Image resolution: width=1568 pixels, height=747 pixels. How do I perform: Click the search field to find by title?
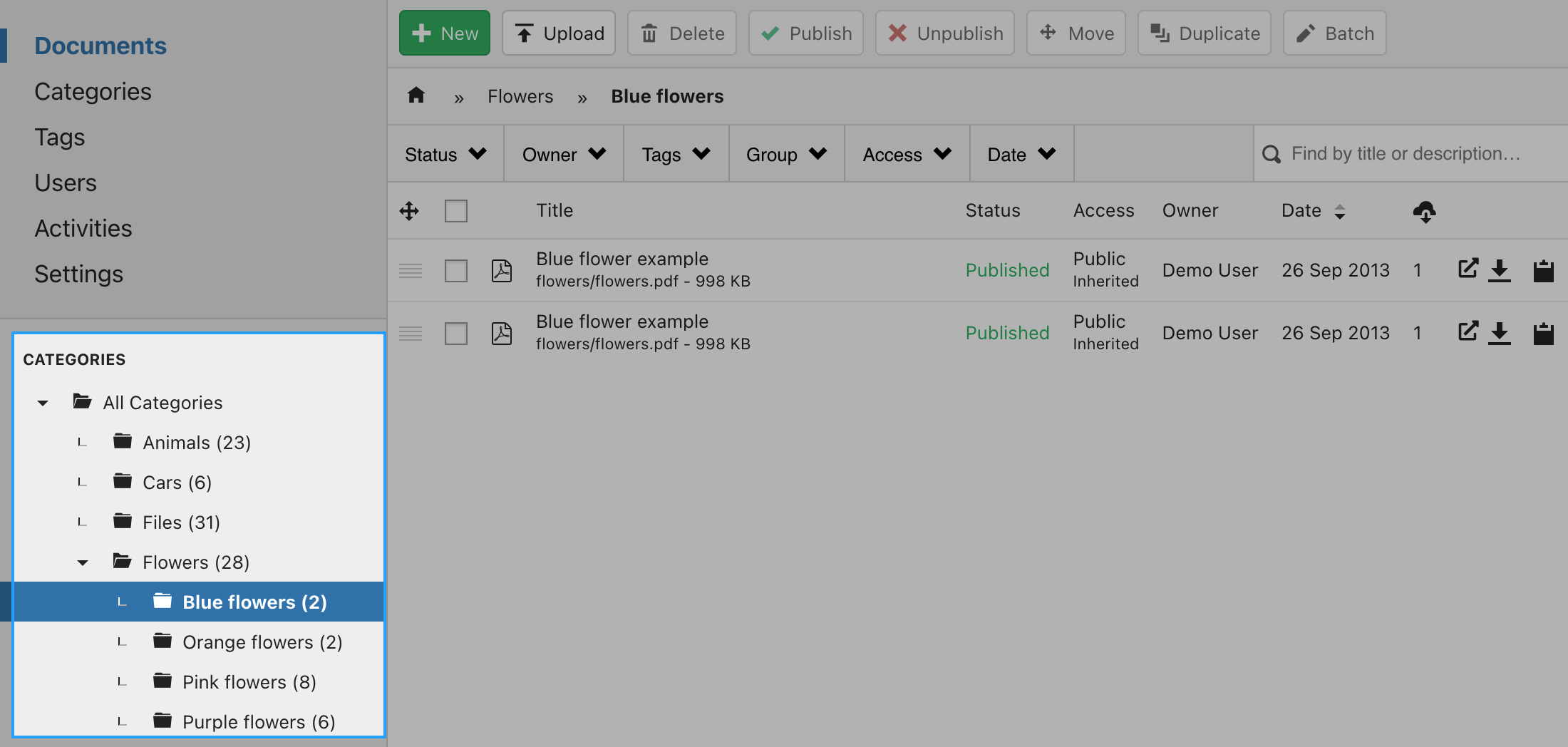pos(1410,153)
